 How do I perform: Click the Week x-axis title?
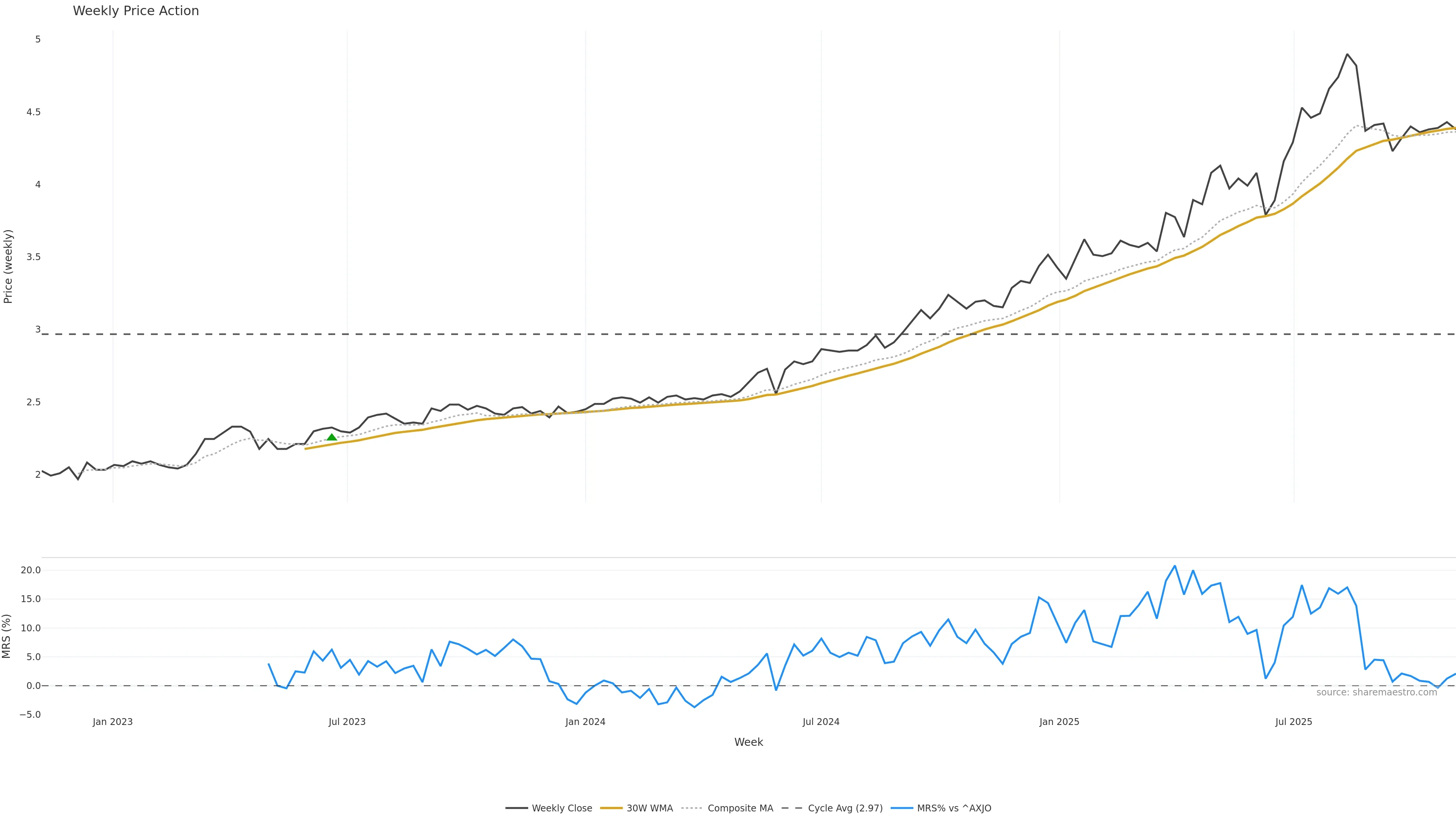tap(748, 742)
